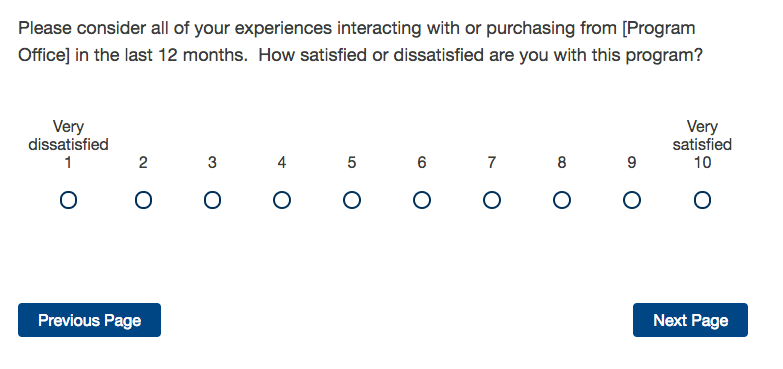Select the rating 7 radio button
The width and height of the screenshot is (783, 369).
click(492, 201)
